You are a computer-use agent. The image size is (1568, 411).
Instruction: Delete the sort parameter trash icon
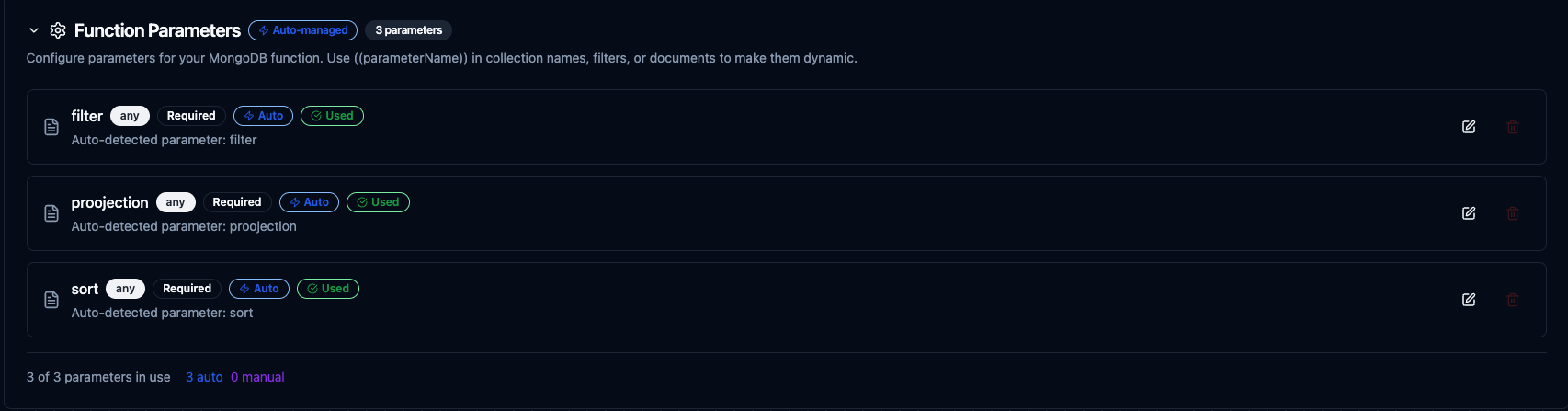[x=1513, y=300]
